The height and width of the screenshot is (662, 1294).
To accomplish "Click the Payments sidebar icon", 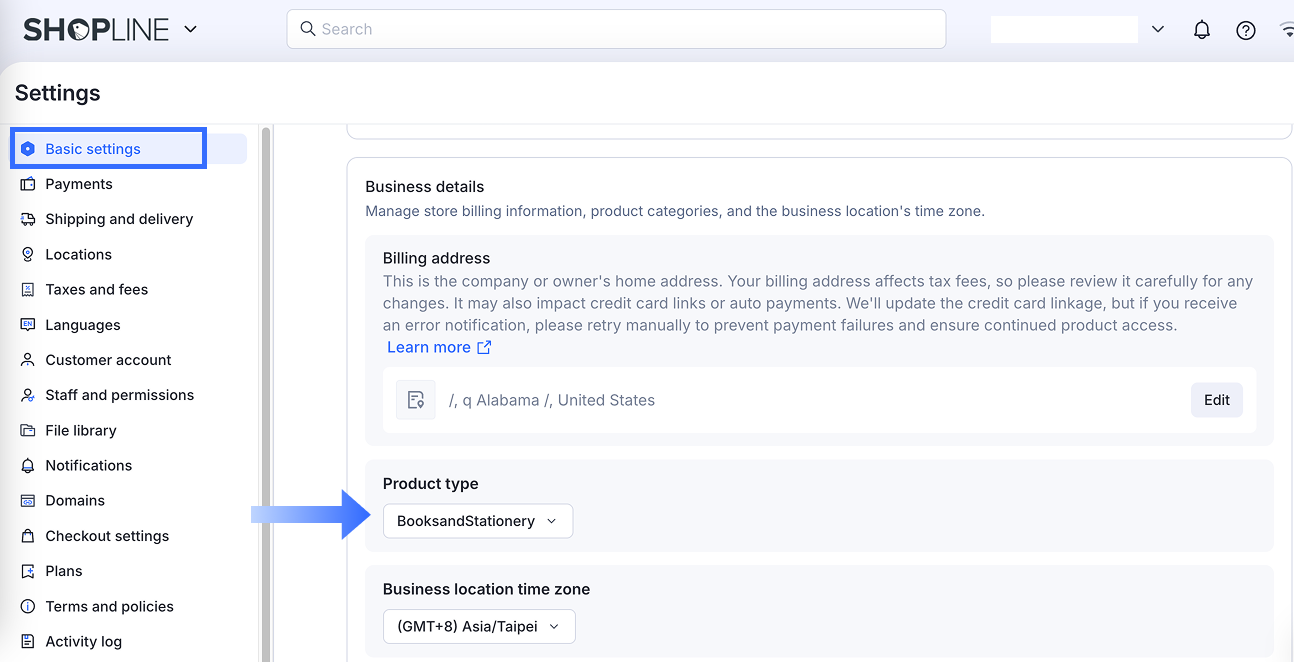I will 28,184.
